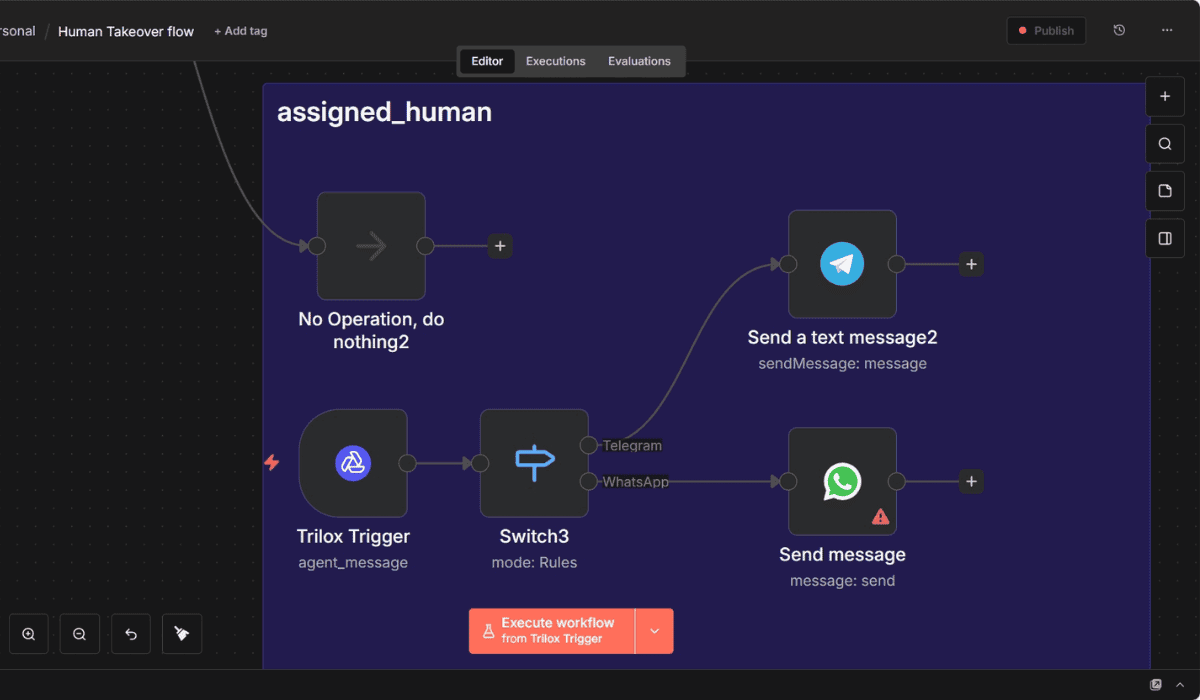Open the Execute workflow dropdown chevron
The image size is (1200, 700).
[654, 630]
